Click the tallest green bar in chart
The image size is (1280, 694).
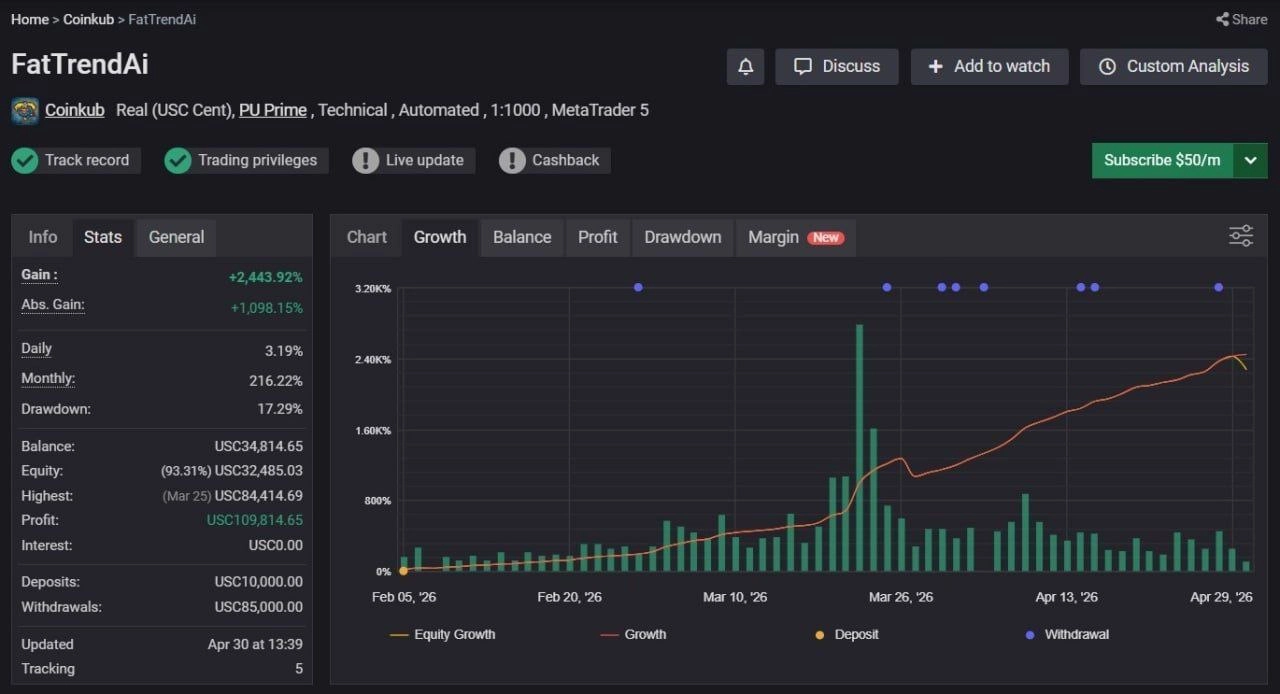click(x=859, y=448)
